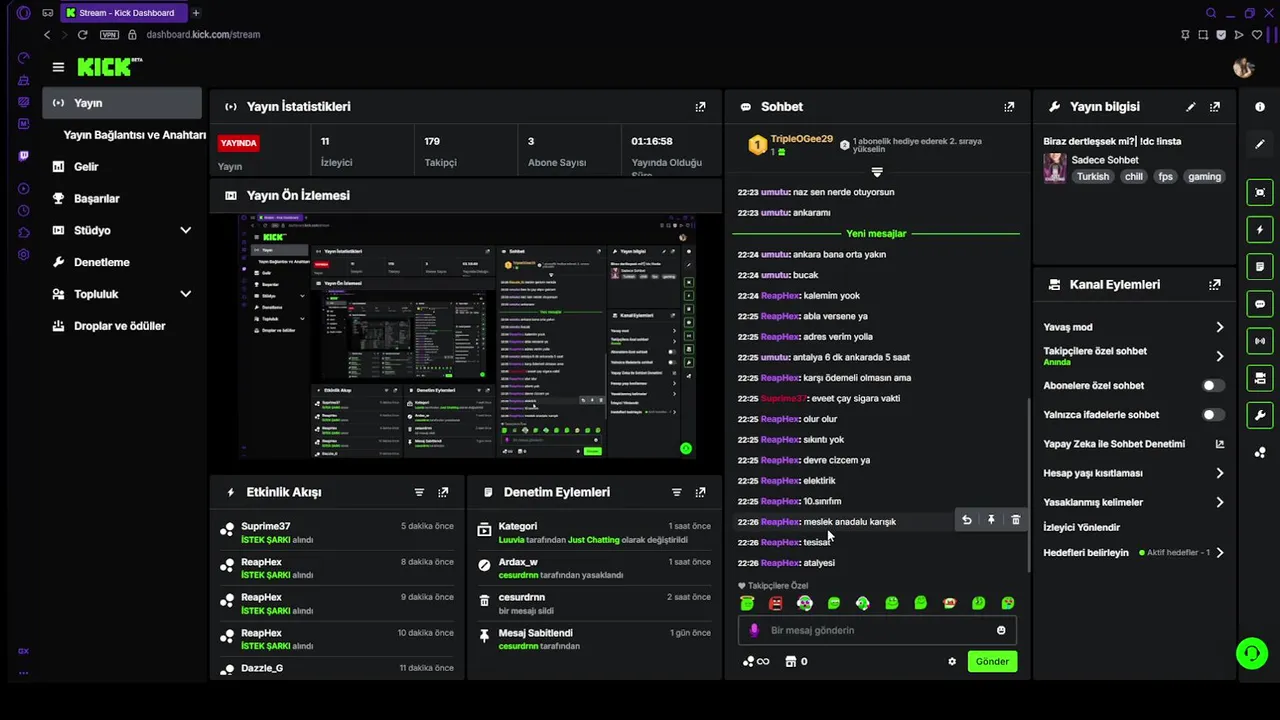The height and width of the screenshot is (720, 1280).
Task: Toggle Yalnızca ifadelerle sohbet switch
Action: click(1212, 414)
